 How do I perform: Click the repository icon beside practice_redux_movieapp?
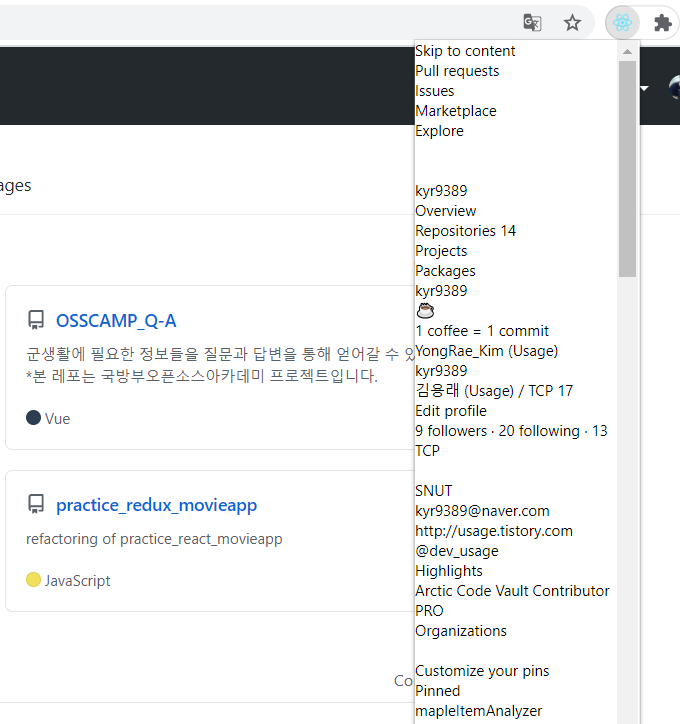click(x=36, y=504)
